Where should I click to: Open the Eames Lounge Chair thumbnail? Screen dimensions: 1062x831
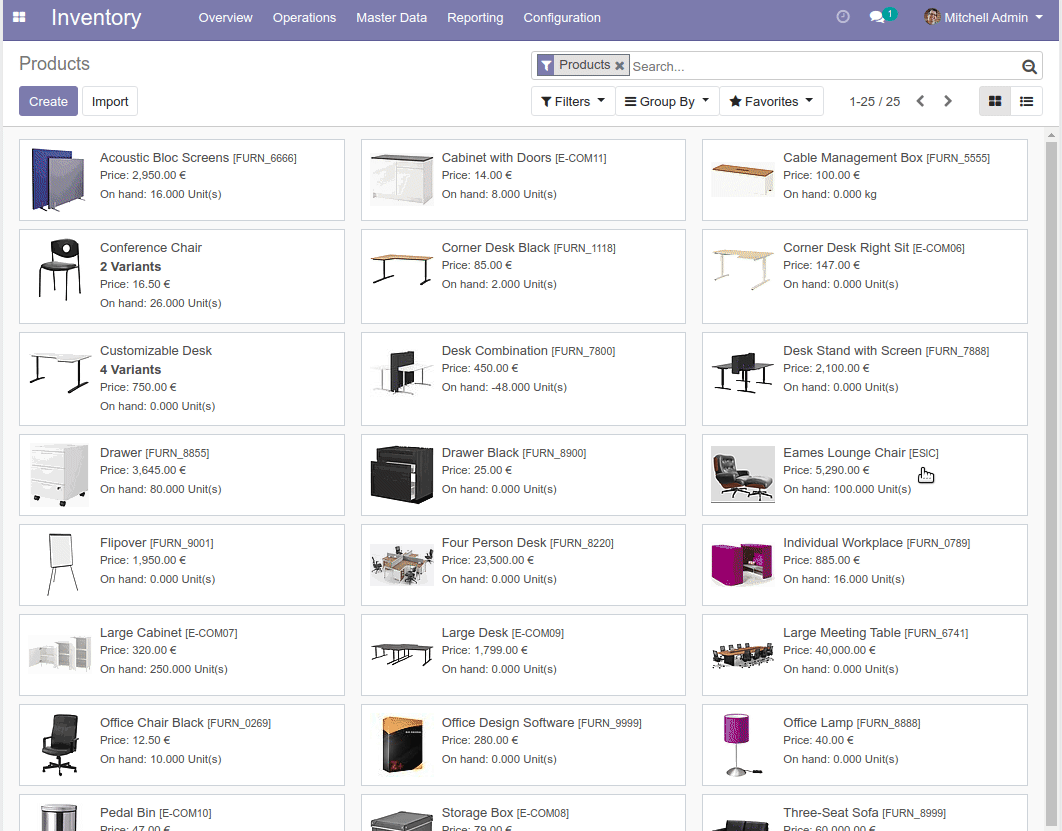point(742,475)
